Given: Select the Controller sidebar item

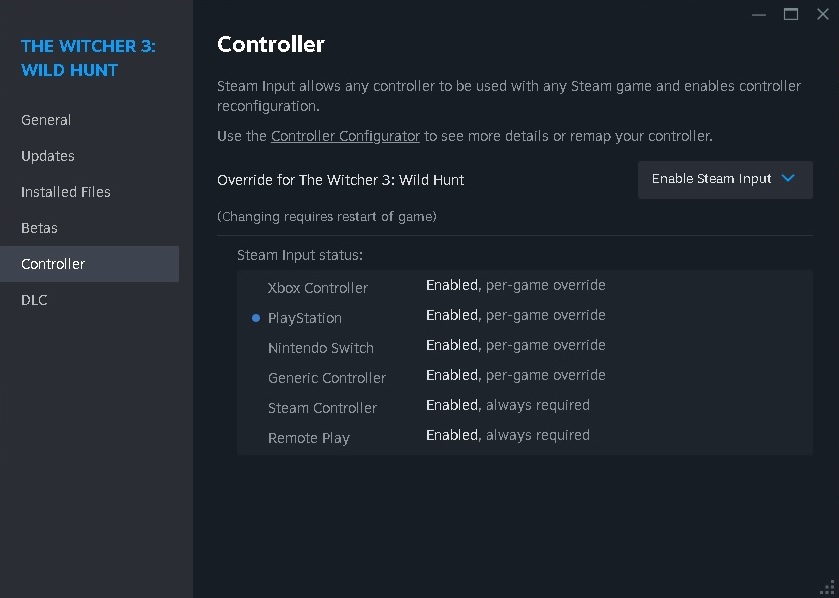Looking at the screenshot, I should 54,264.
